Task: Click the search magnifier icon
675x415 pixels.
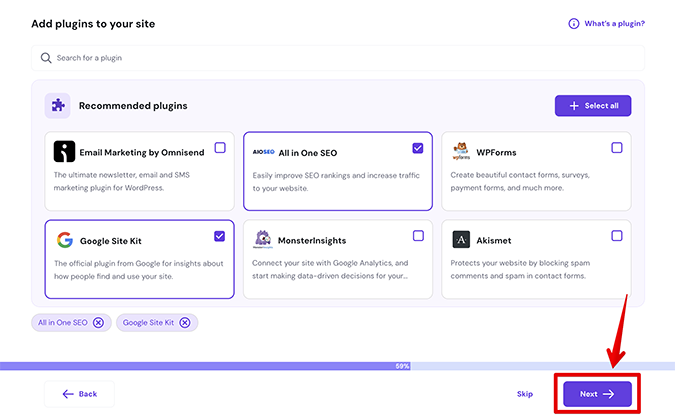Action: (46, 58)
